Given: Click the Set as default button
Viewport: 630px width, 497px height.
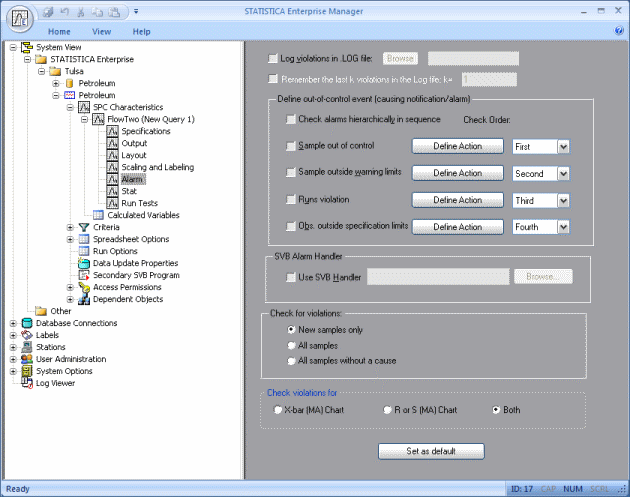Looking at the screenshot, I should pos(431,450).
